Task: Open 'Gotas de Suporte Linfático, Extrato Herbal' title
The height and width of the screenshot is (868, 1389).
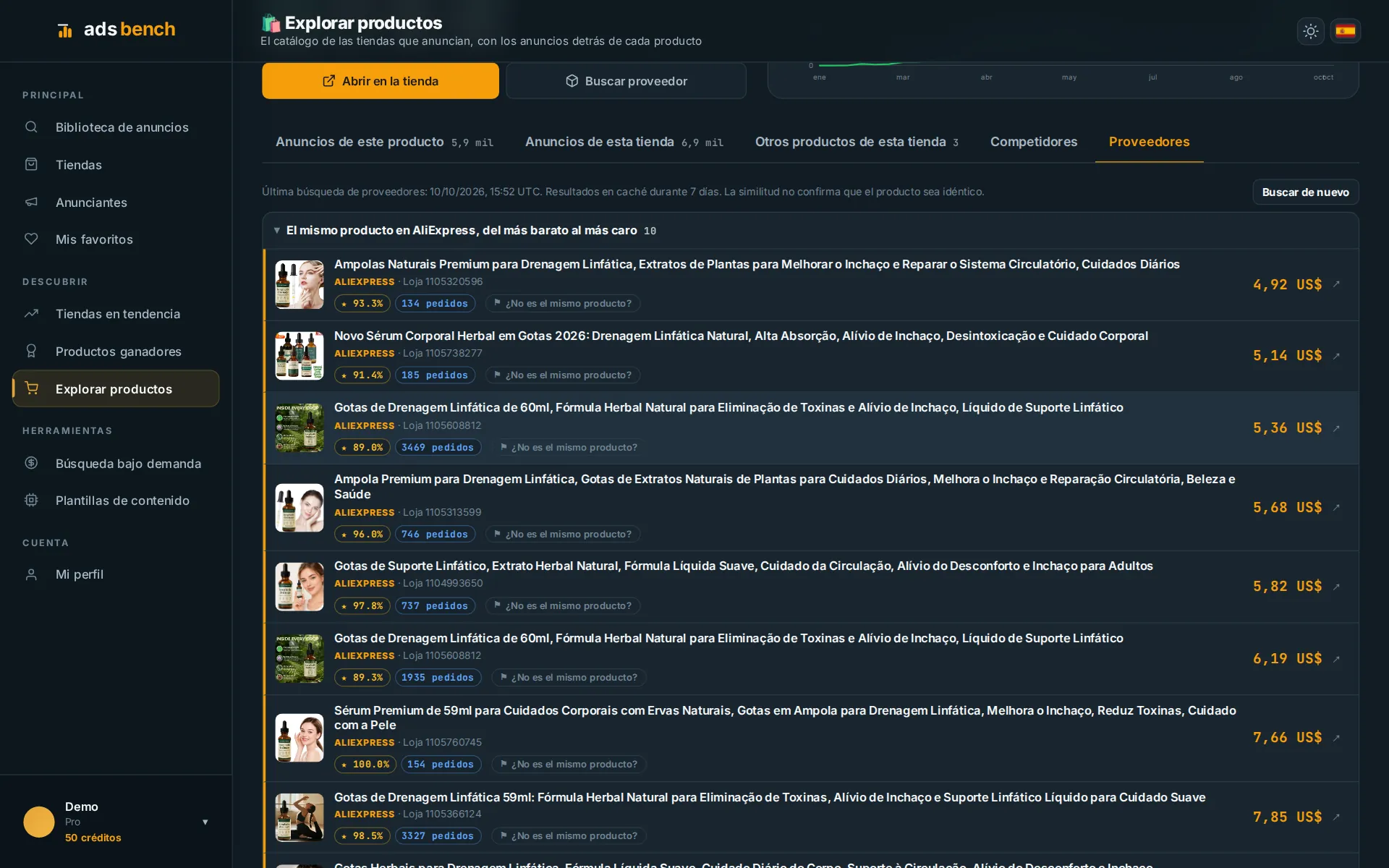Action: 743,566
